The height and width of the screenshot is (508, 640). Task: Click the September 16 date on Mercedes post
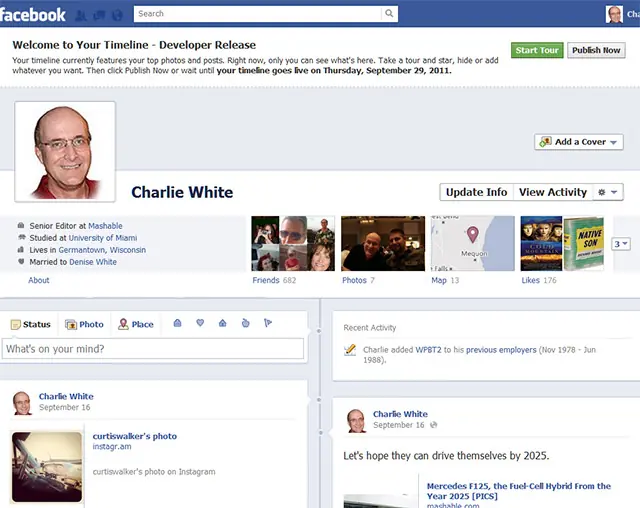tap(399, 425)
